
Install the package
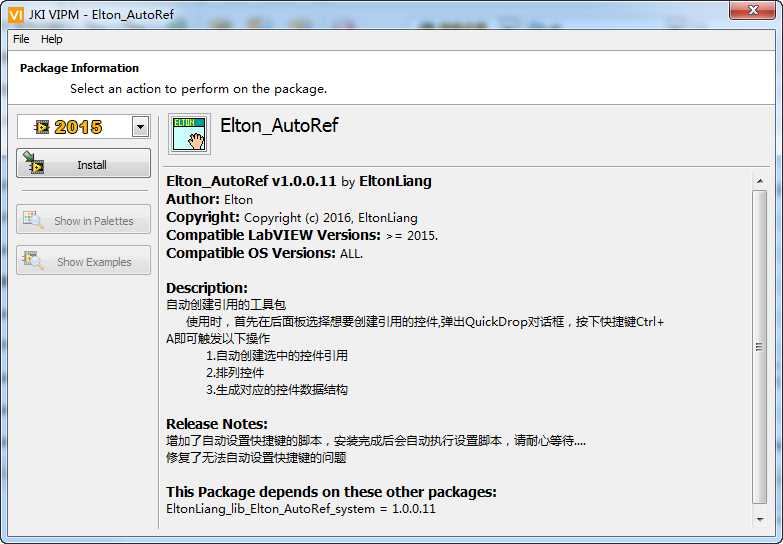tap(83, 163)
